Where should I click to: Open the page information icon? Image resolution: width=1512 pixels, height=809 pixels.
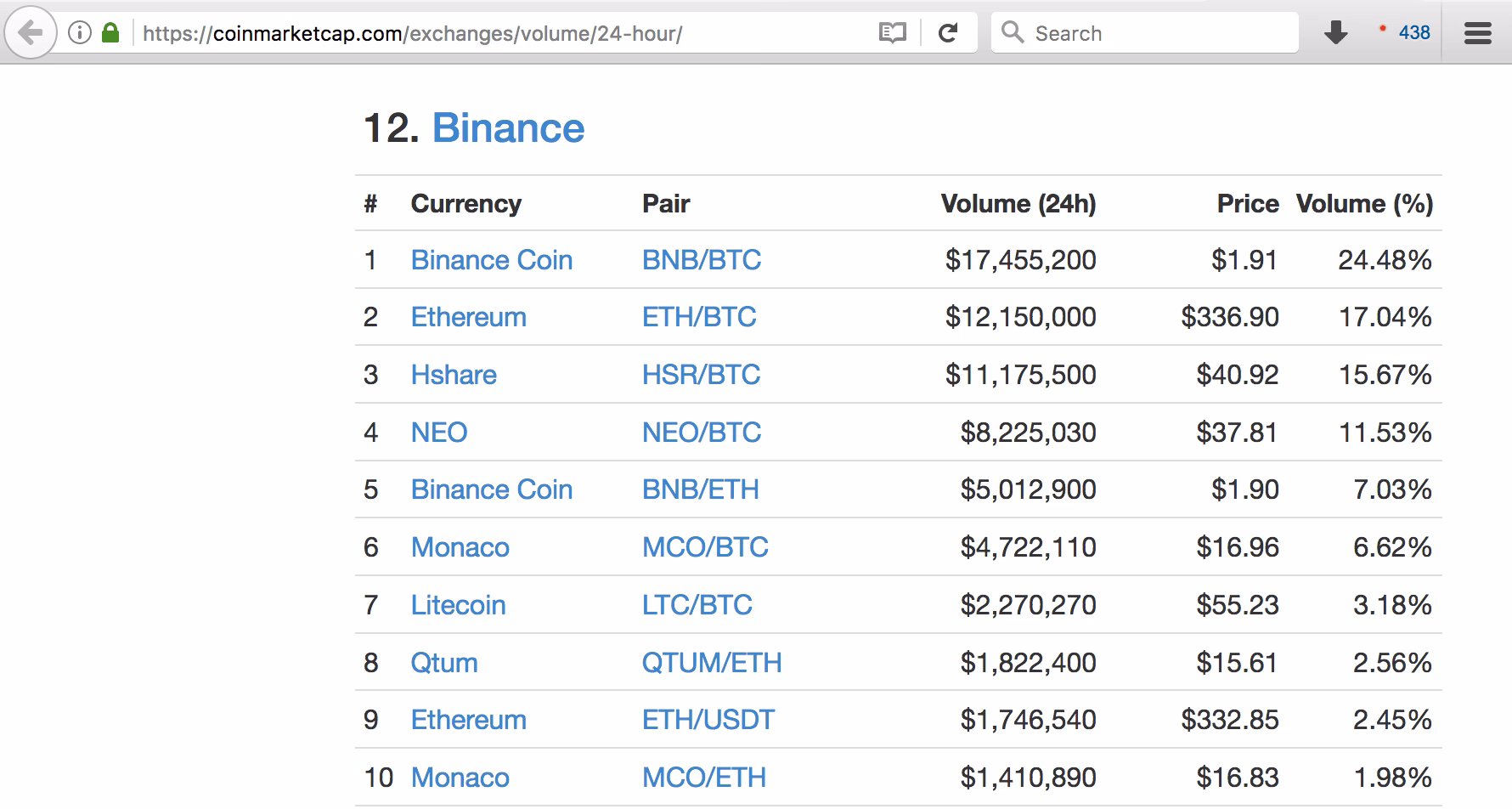pyautogui.click(x=77, y=32)
